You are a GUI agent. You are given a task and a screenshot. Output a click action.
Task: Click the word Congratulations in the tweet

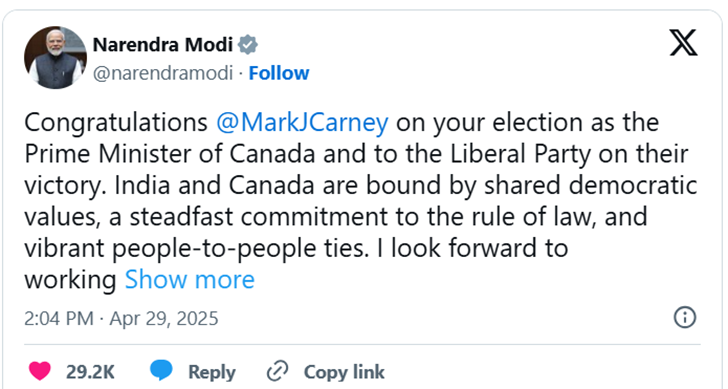(116, 123)
